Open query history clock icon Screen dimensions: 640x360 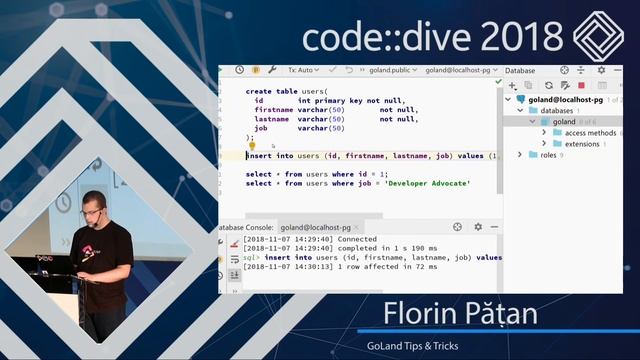[240, 70]
